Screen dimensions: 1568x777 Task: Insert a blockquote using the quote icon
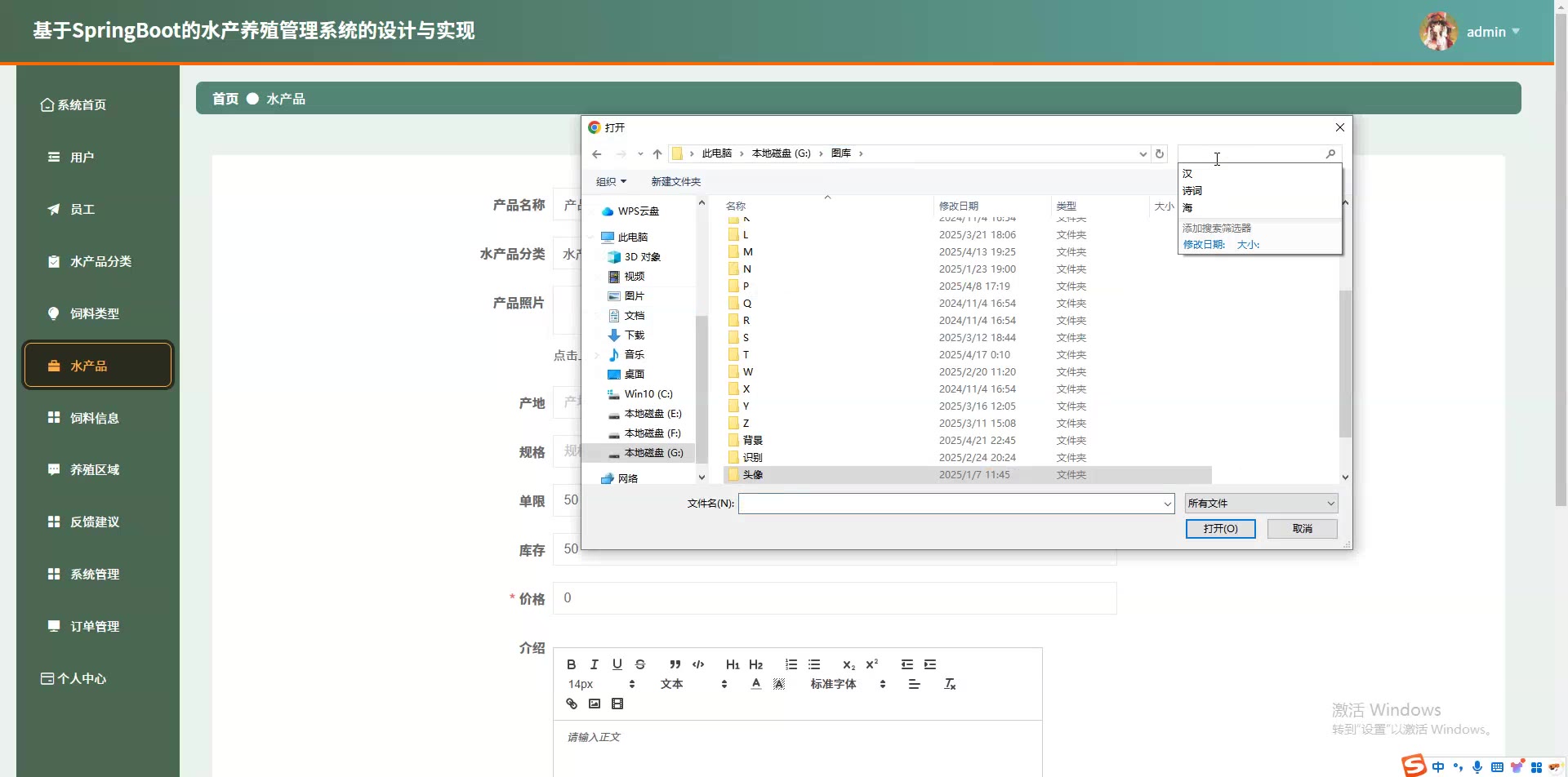tap(675, 664)
